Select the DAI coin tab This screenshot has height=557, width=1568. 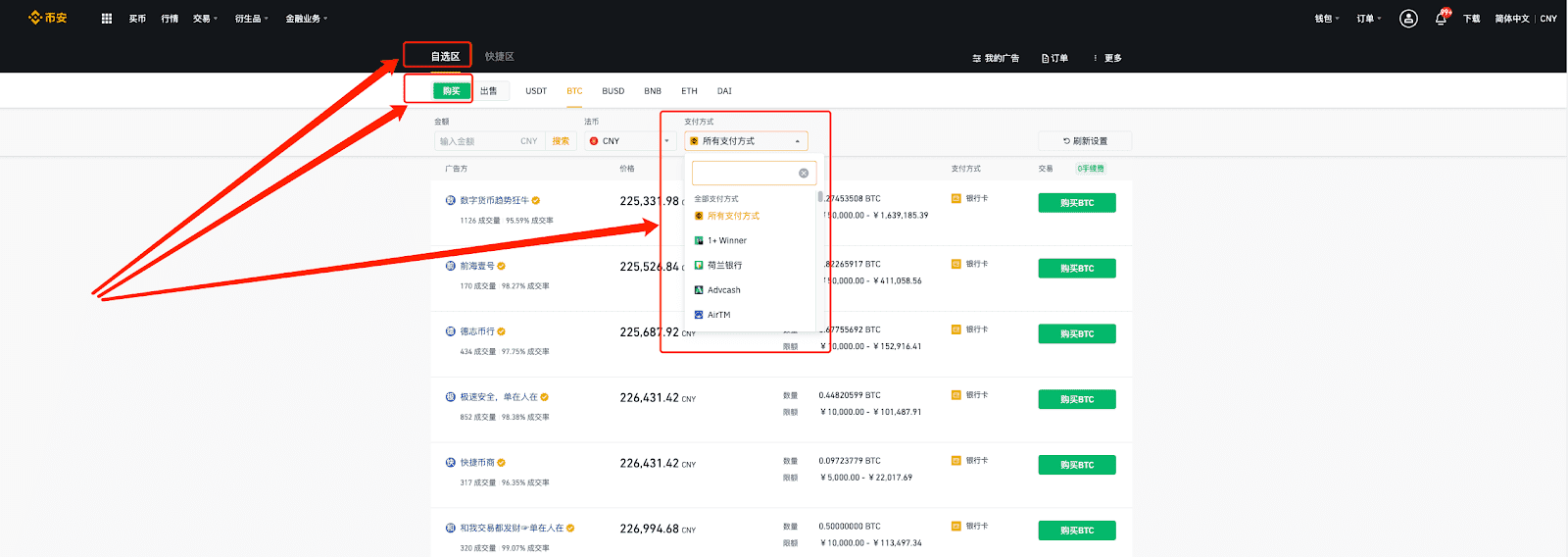coord(724,91)
